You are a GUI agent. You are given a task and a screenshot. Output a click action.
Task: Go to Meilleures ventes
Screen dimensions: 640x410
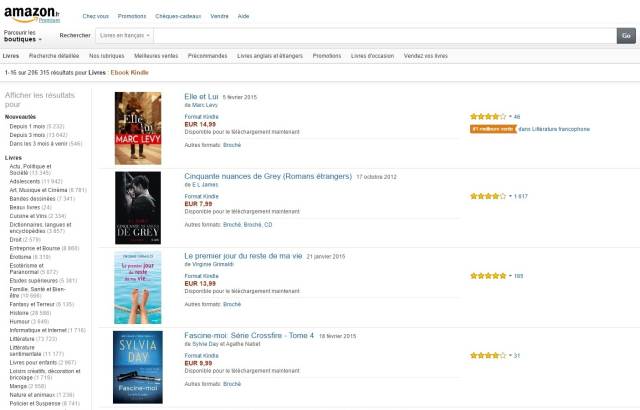pos(156,56)
